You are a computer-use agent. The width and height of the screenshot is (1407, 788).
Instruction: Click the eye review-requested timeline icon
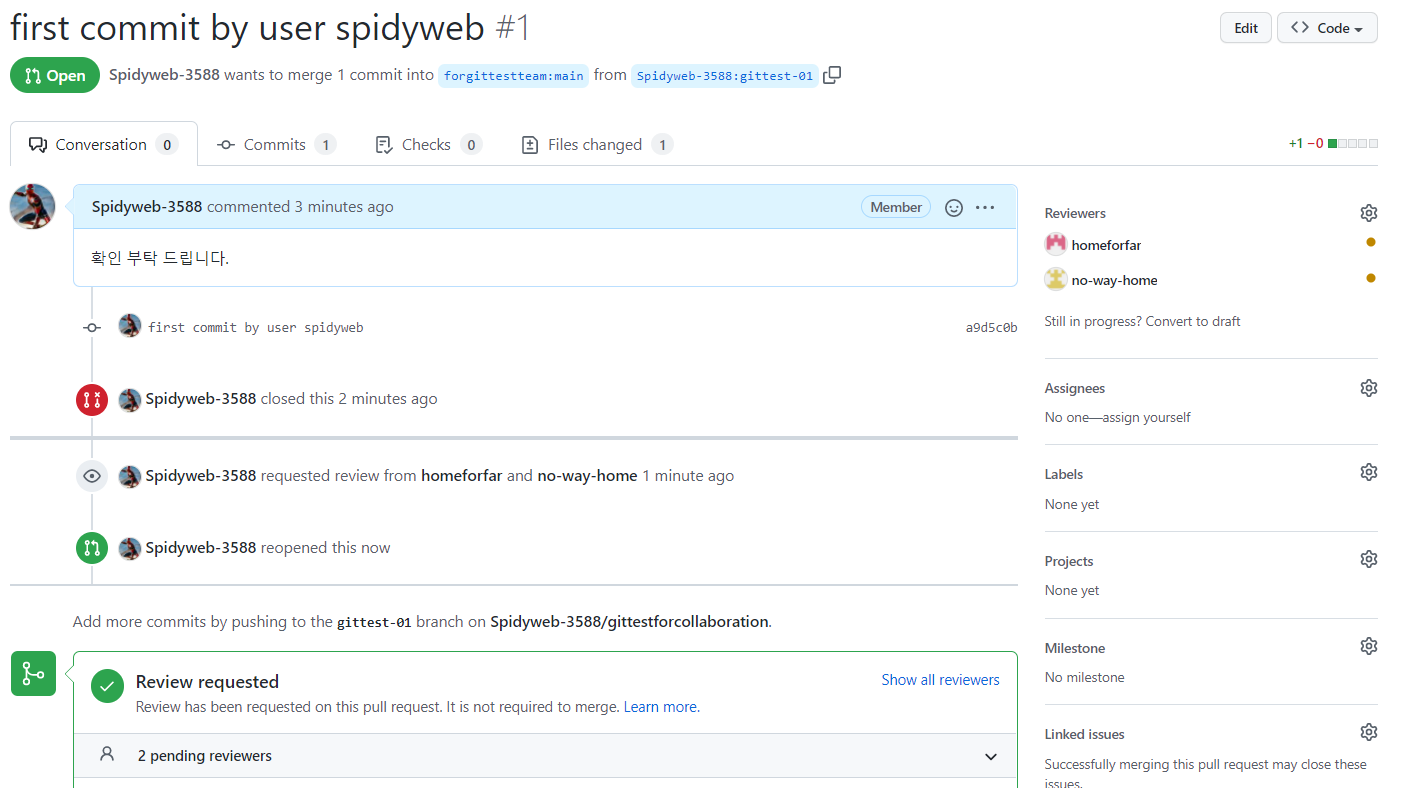pyautogui.click(x=92, y=476)
